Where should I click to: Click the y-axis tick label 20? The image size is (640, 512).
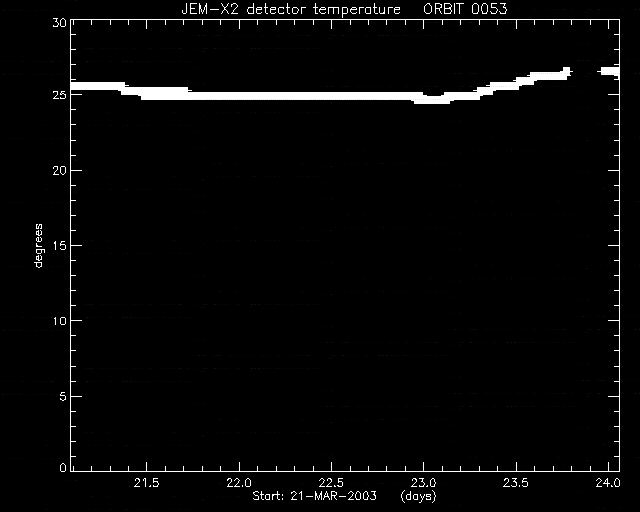(60, 171)
